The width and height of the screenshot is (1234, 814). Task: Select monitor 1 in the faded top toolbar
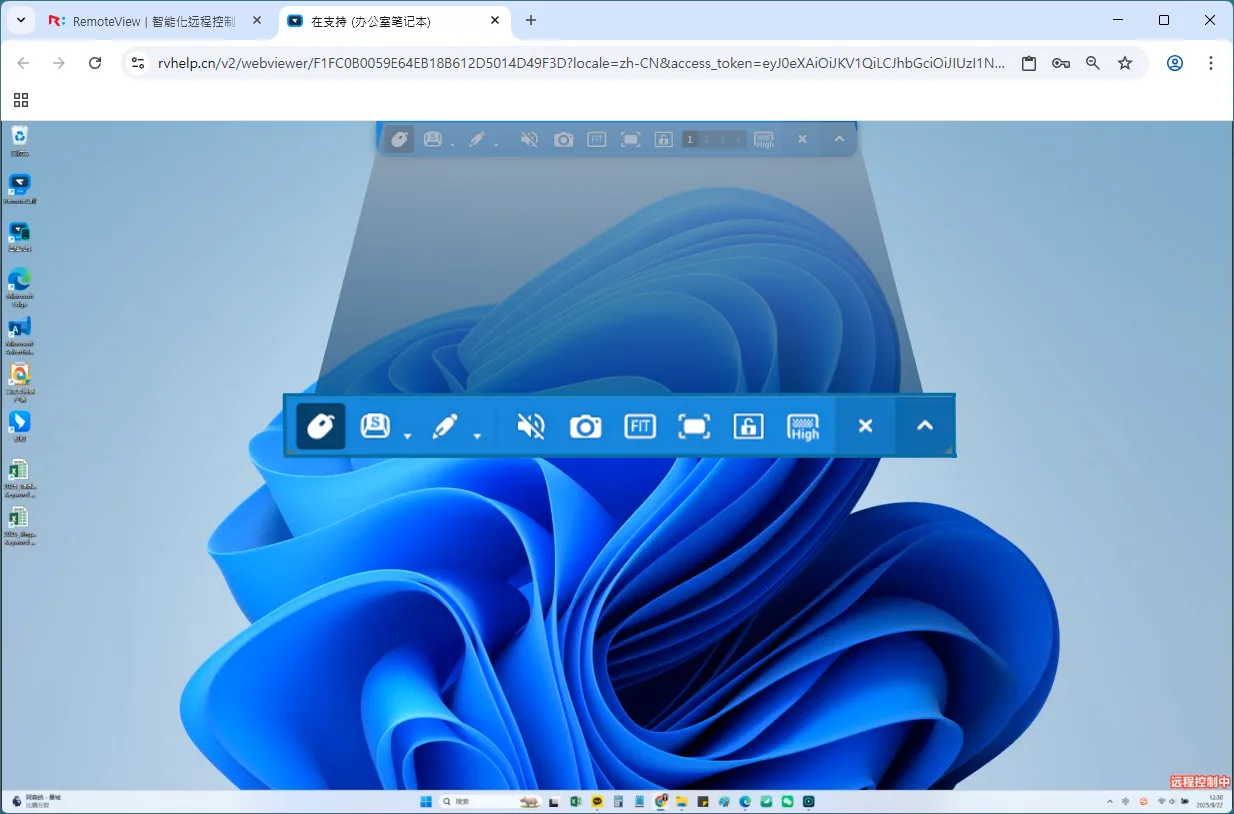click(x=689, y=140)
